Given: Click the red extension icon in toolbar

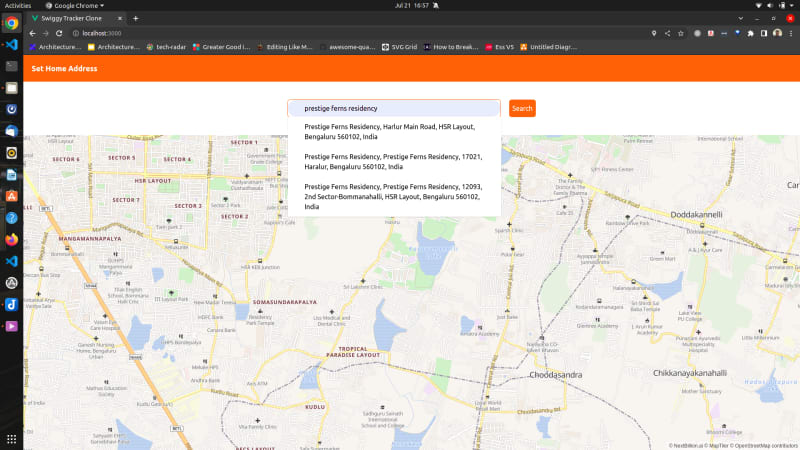Looking at the screenshot, I should point(711,33).
